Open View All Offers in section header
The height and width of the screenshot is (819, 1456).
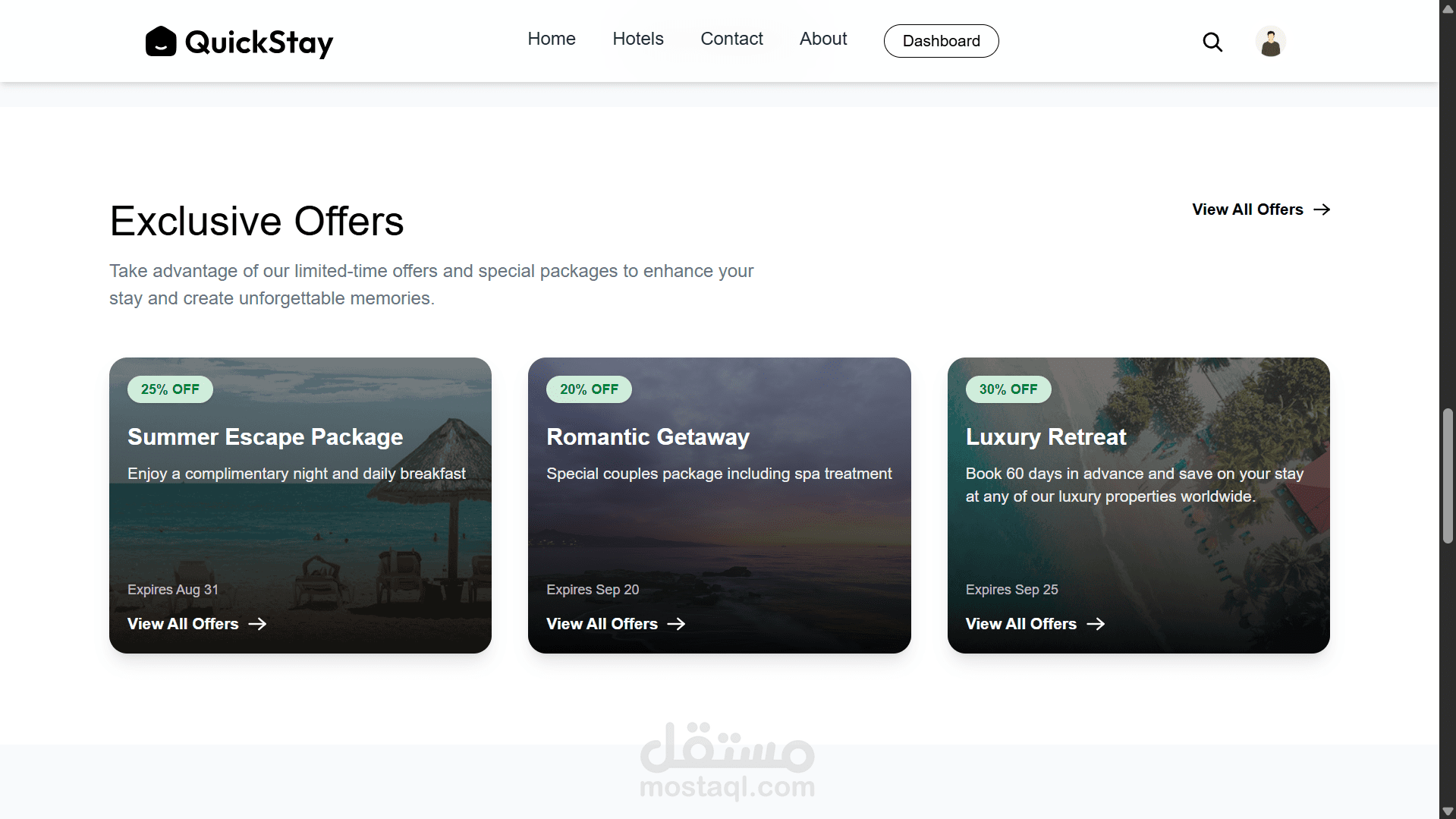pos(1247,209)
